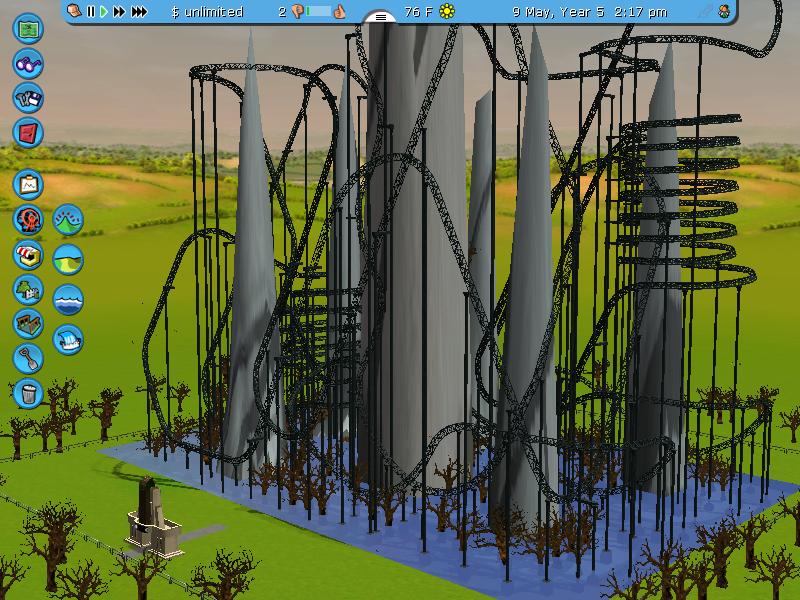Open the scenery tree and fence menu

[x=28, y=289]
